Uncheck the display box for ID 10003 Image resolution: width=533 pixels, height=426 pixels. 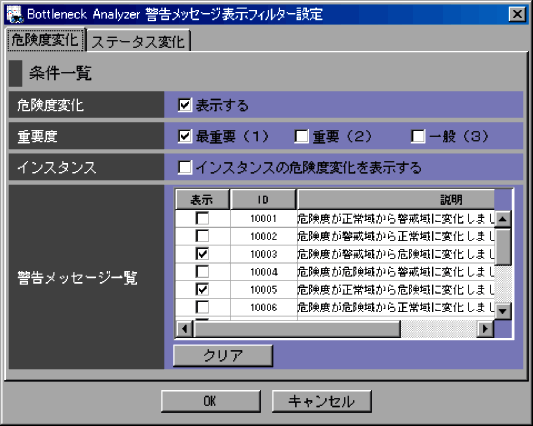[203, 254]
